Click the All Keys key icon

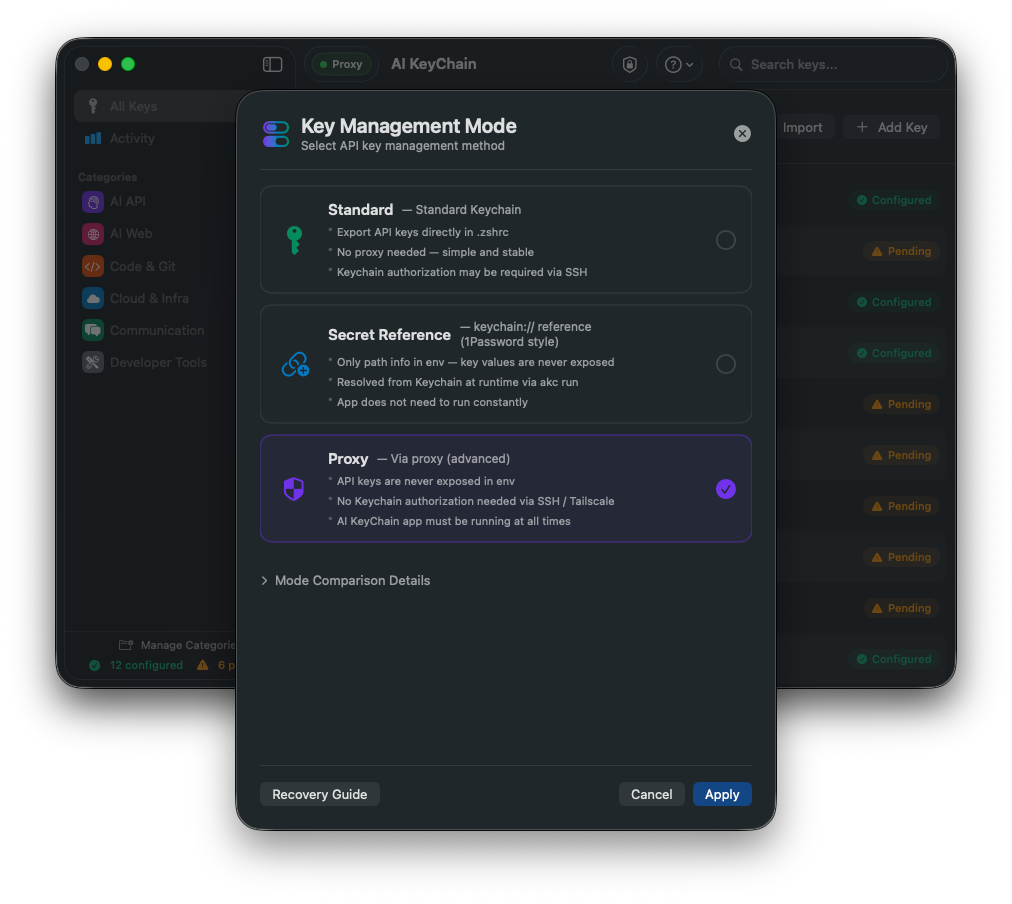tap(93, 106)
